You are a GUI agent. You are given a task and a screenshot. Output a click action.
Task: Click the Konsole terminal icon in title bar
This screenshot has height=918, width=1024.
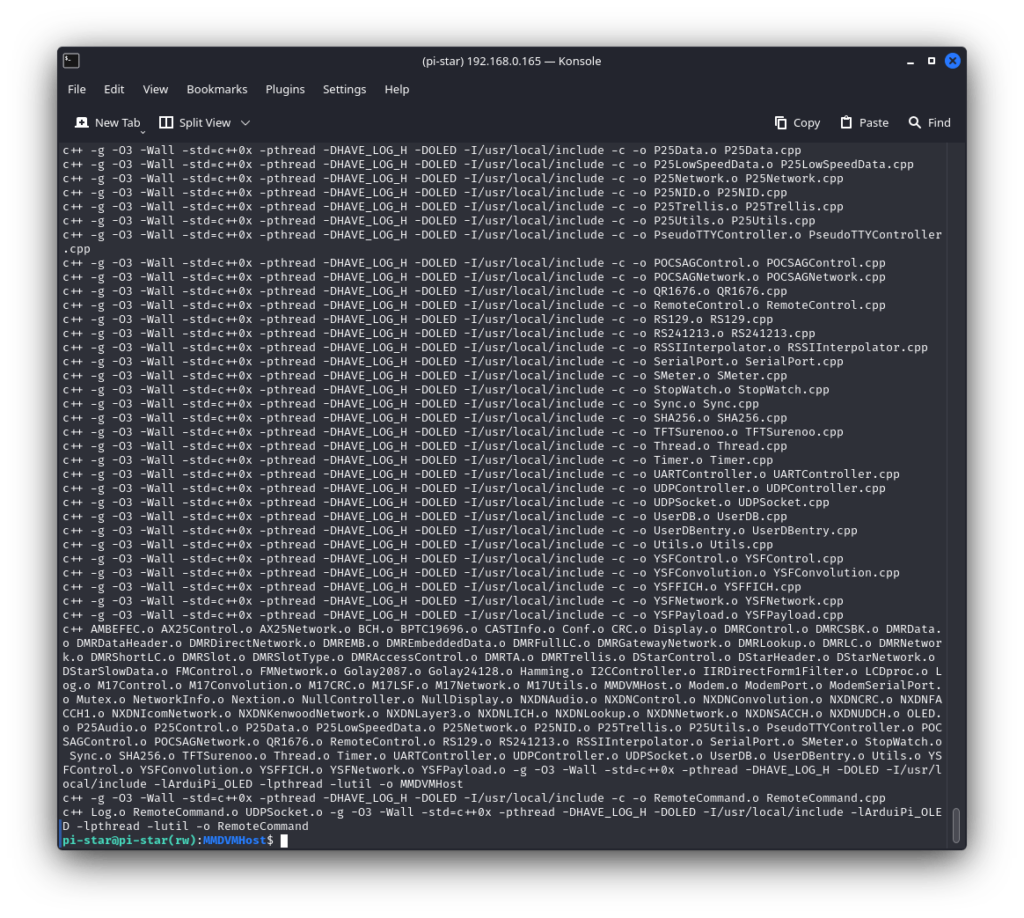(x=71, y=61)
